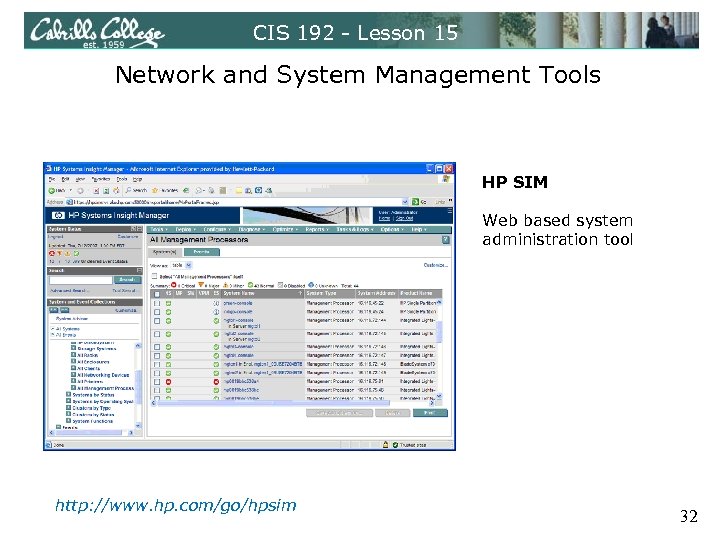Screen dimensions: 720x540
Task: Open the Tasks & Logs menu
Action: click(x=355, y=229)
